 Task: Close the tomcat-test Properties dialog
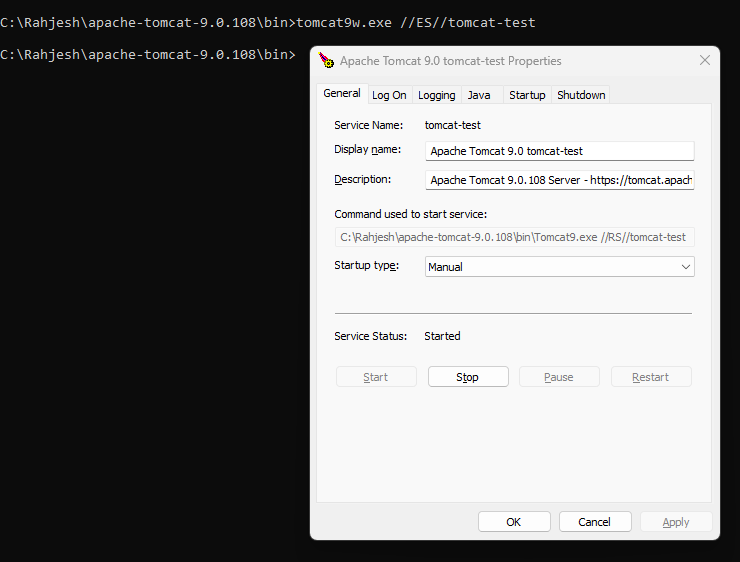coord(705,60)
